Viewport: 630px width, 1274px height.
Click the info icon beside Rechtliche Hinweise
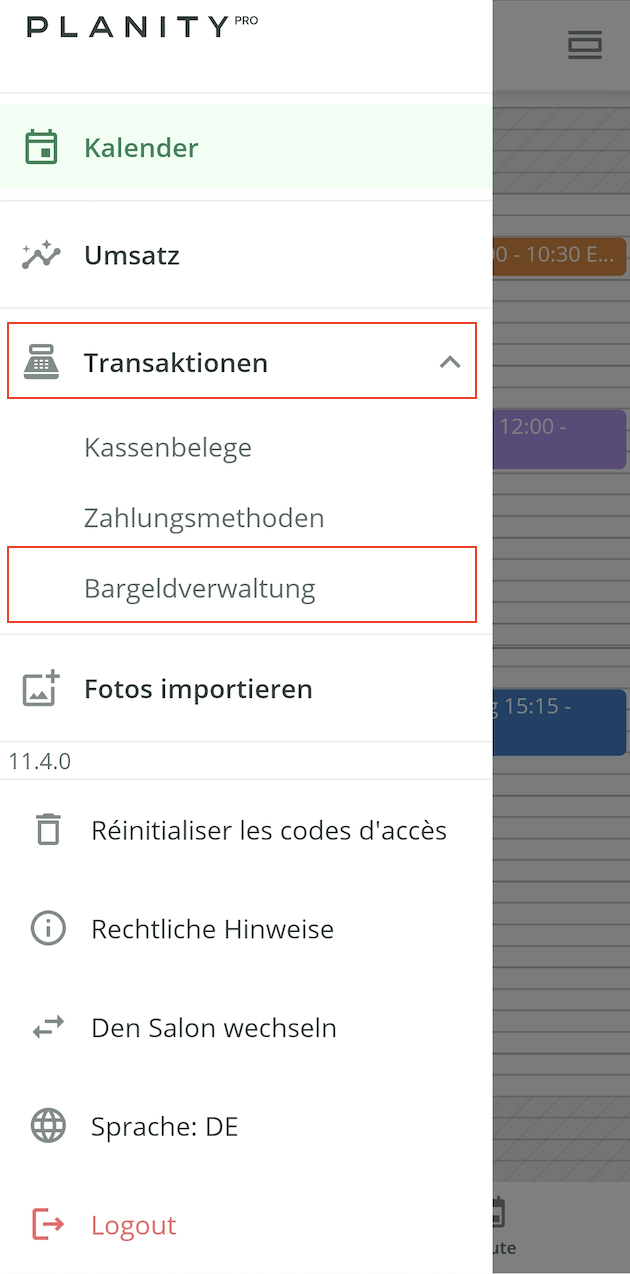pyautogui.click(x=48, y=929)
